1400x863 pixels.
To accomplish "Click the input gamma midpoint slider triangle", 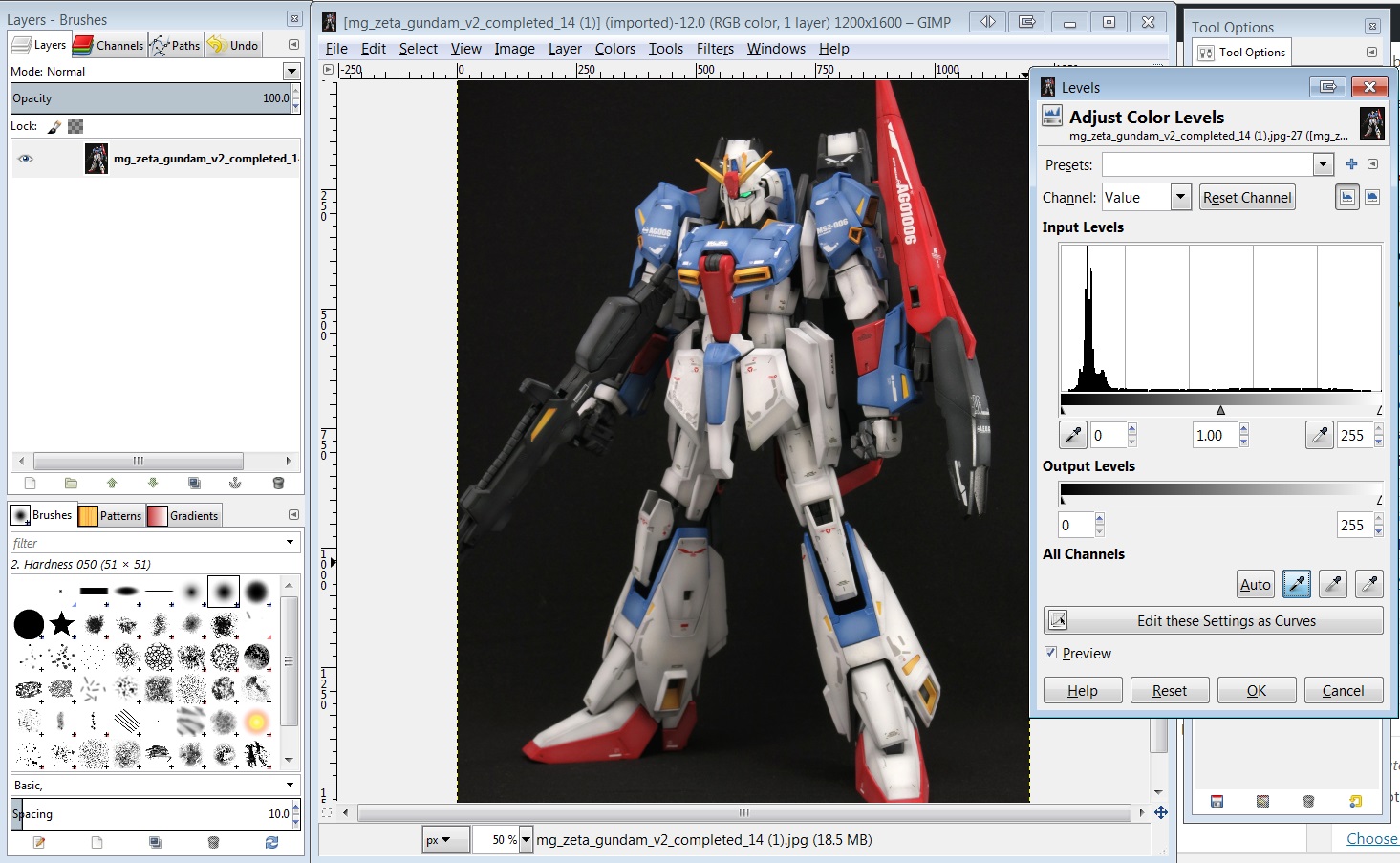I will pyautogui.click(x=1220, y=410).
